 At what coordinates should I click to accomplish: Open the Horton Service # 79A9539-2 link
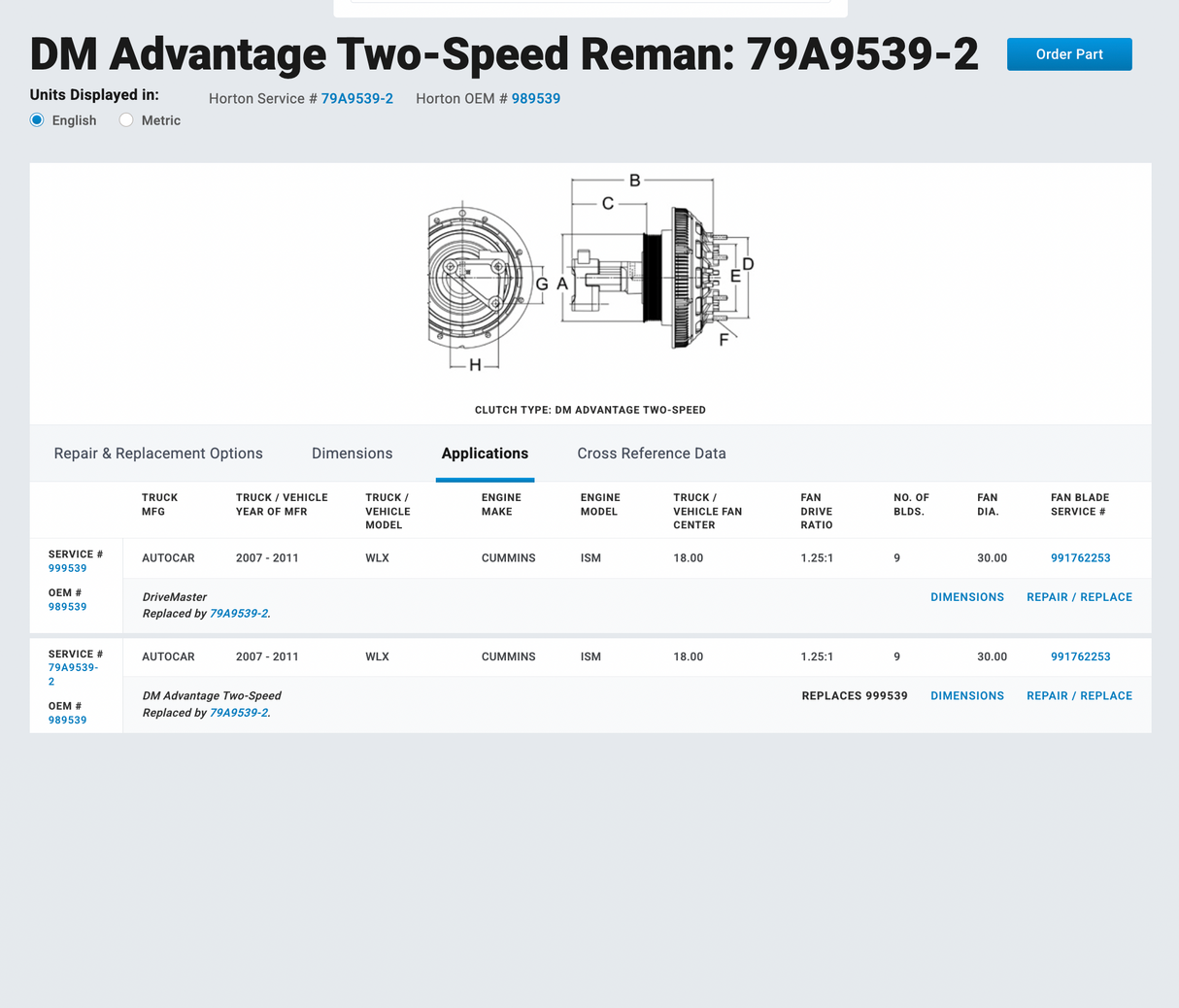(356, 98)
